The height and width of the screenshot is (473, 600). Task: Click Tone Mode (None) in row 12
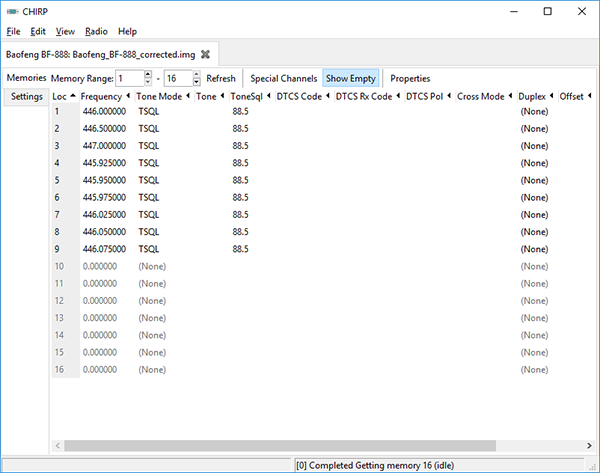(x=152, y=301)
